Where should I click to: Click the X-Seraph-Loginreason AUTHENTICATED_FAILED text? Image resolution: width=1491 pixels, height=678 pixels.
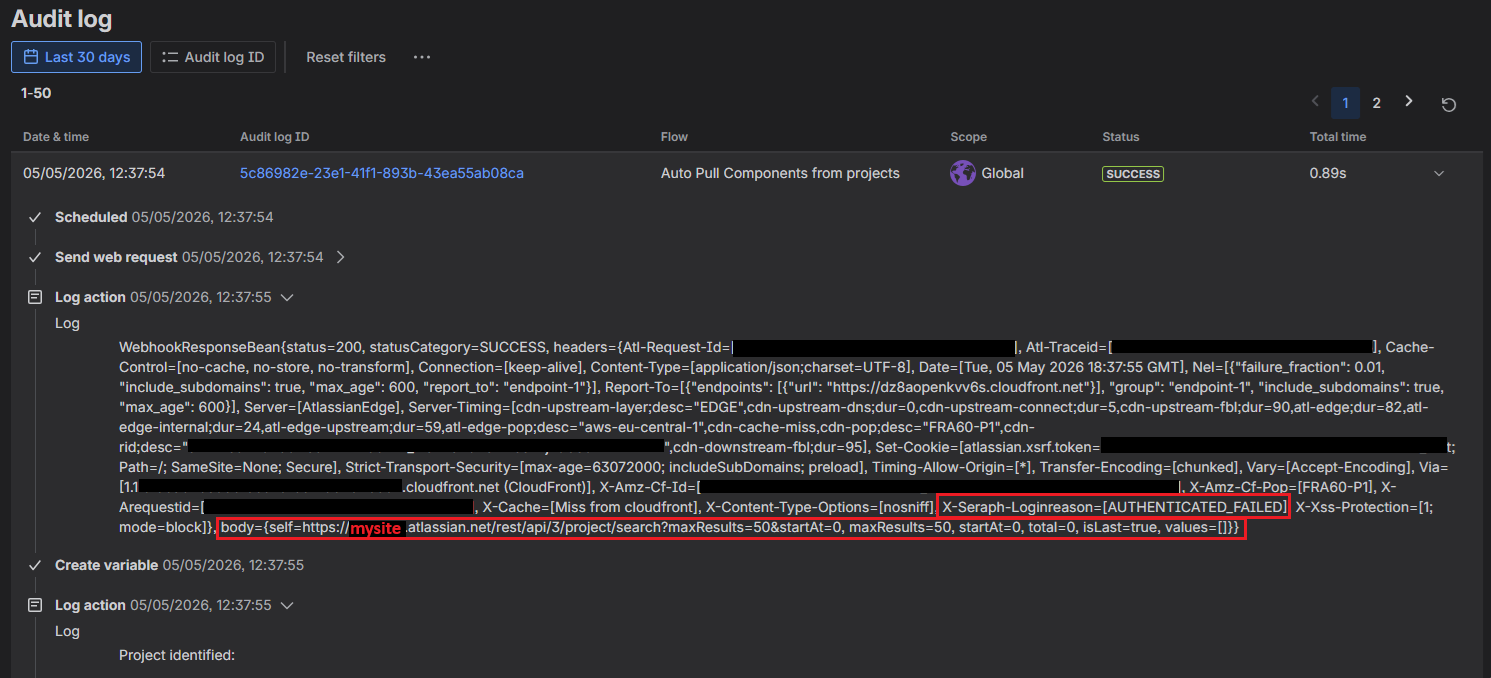(1114, 507)
